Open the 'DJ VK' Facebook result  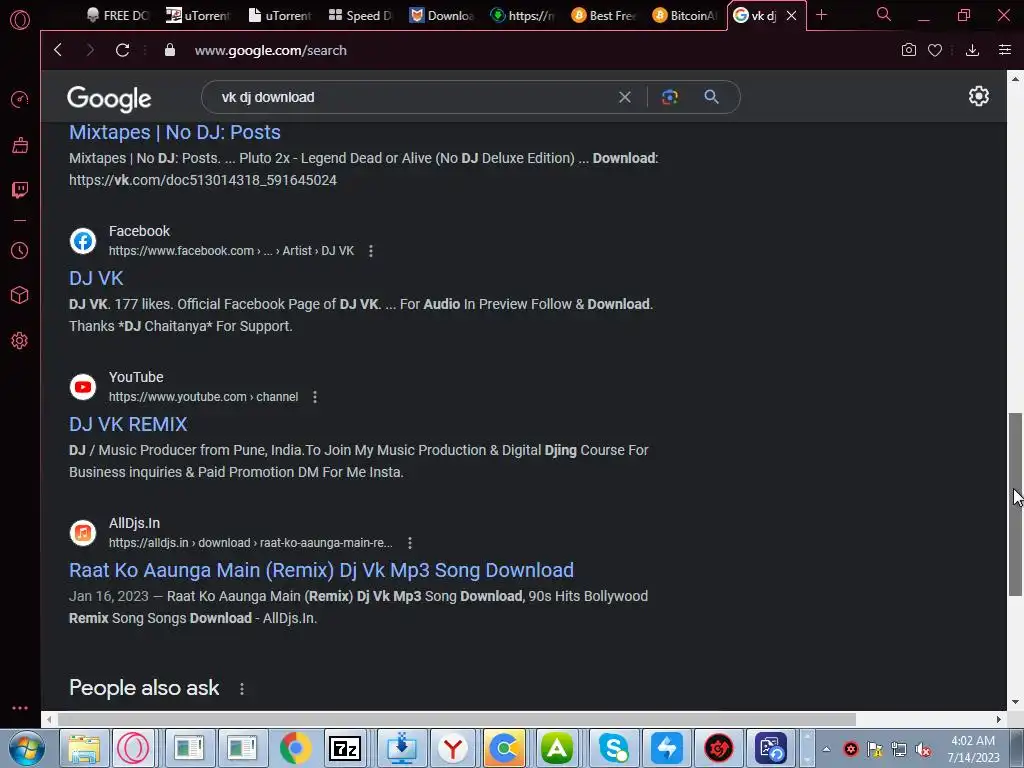96,278
